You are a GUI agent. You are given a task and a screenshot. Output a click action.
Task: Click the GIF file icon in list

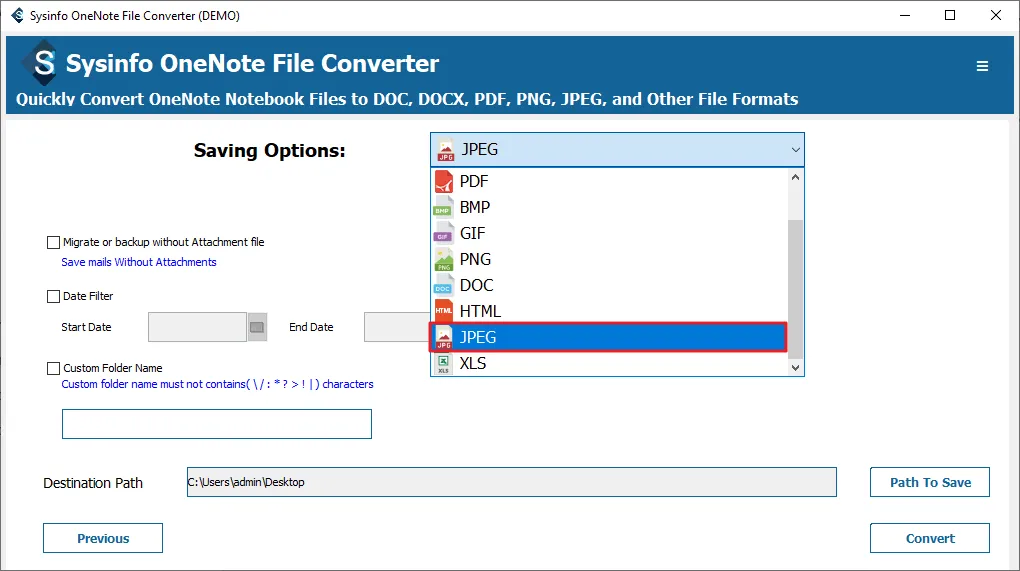pos(444,233)
